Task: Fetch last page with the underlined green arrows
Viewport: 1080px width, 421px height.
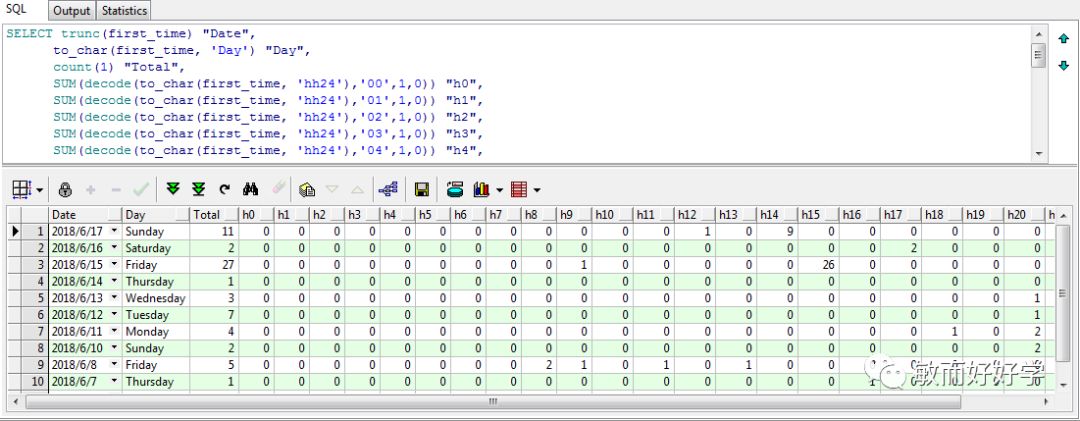Action: point(198,189)
